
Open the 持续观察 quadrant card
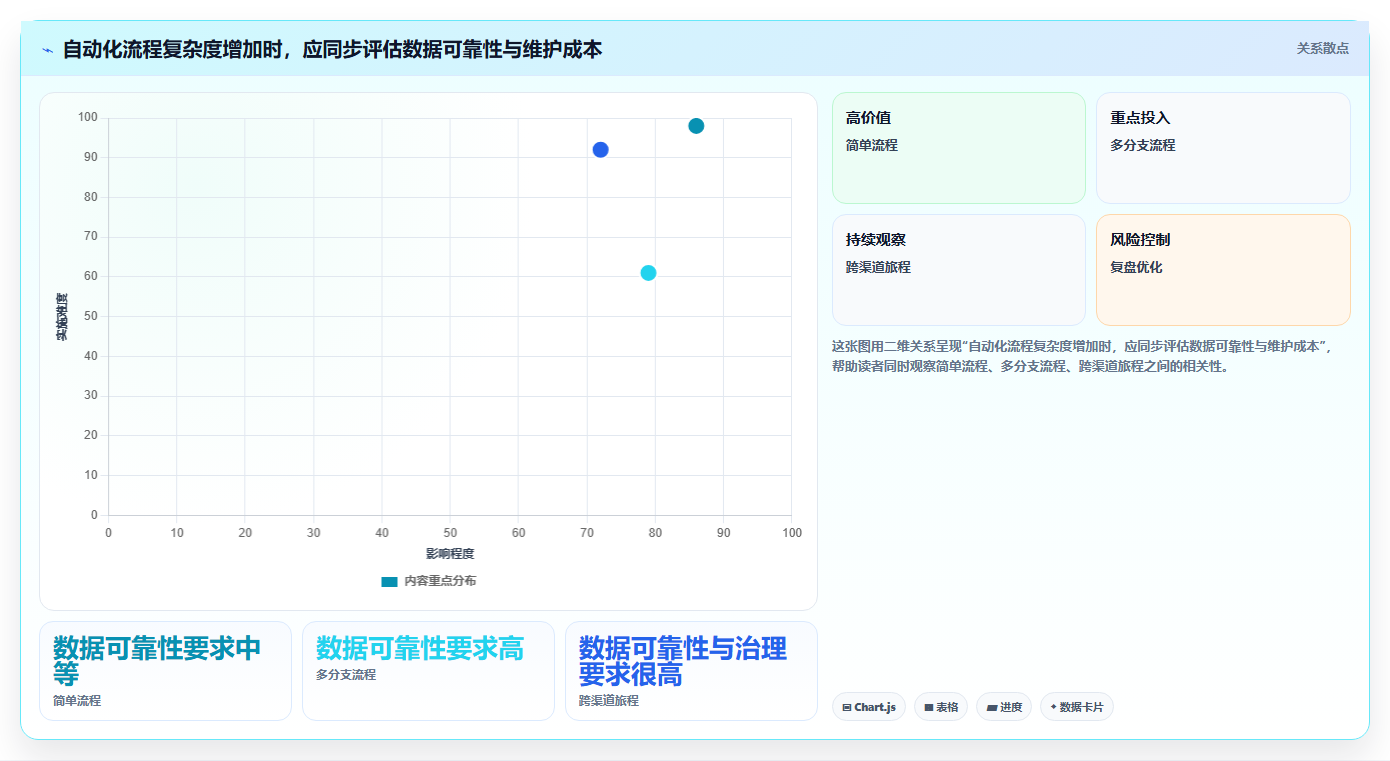pos(958,270)
